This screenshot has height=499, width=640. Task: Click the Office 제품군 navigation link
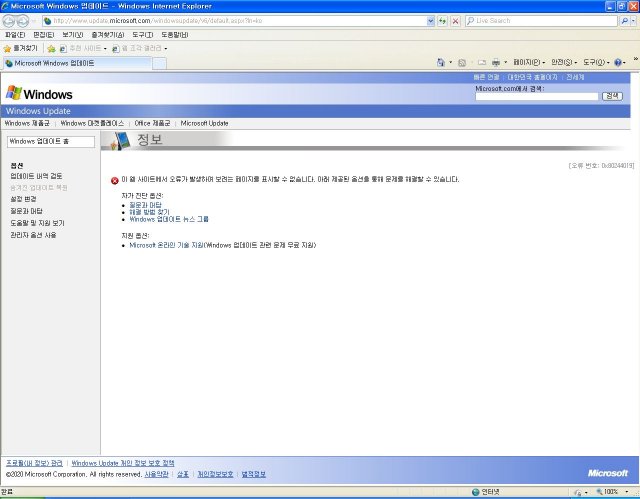coord(152,123)
